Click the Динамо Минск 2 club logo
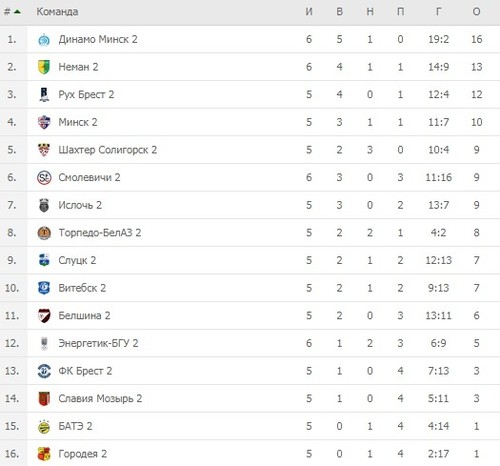 click(44, 40)
